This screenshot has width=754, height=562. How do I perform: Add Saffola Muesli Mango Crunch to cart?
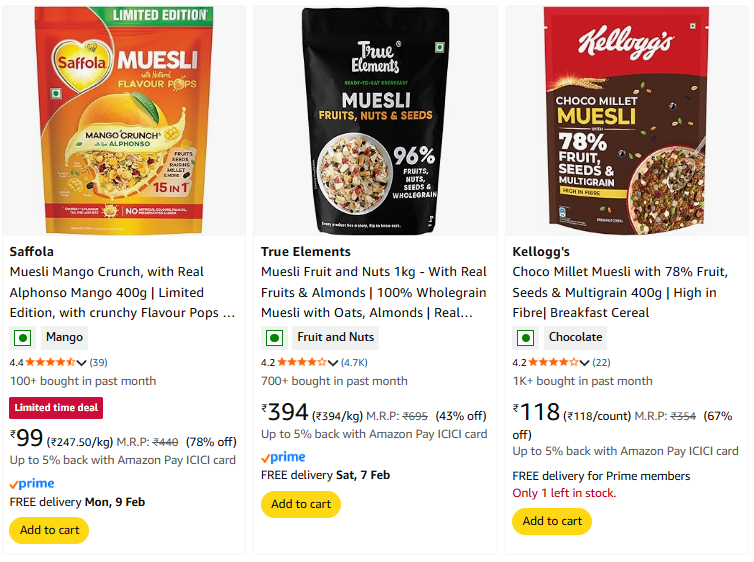(49, 530)
